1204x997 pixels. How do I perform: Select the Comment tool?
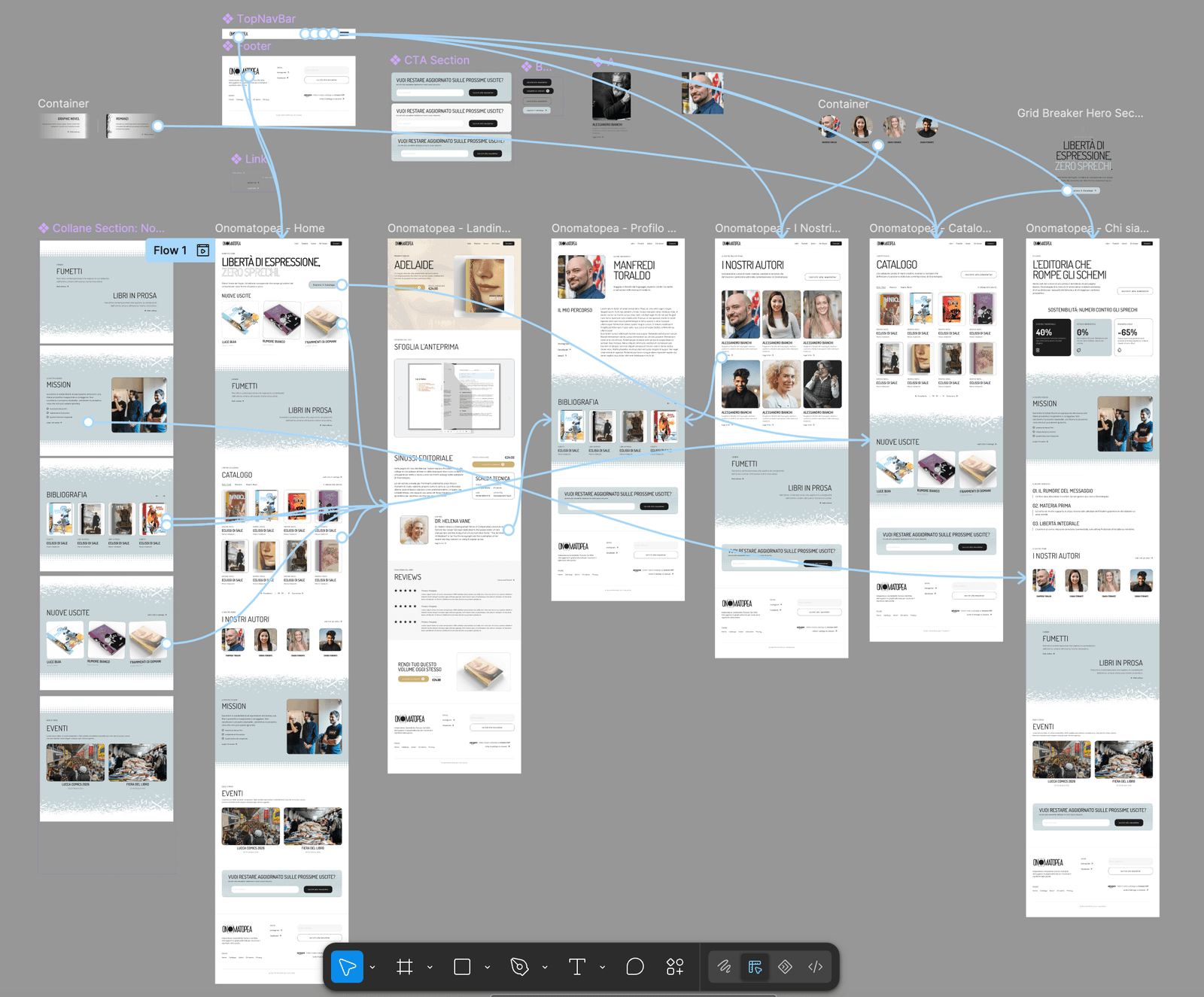(x=635, y=967)
